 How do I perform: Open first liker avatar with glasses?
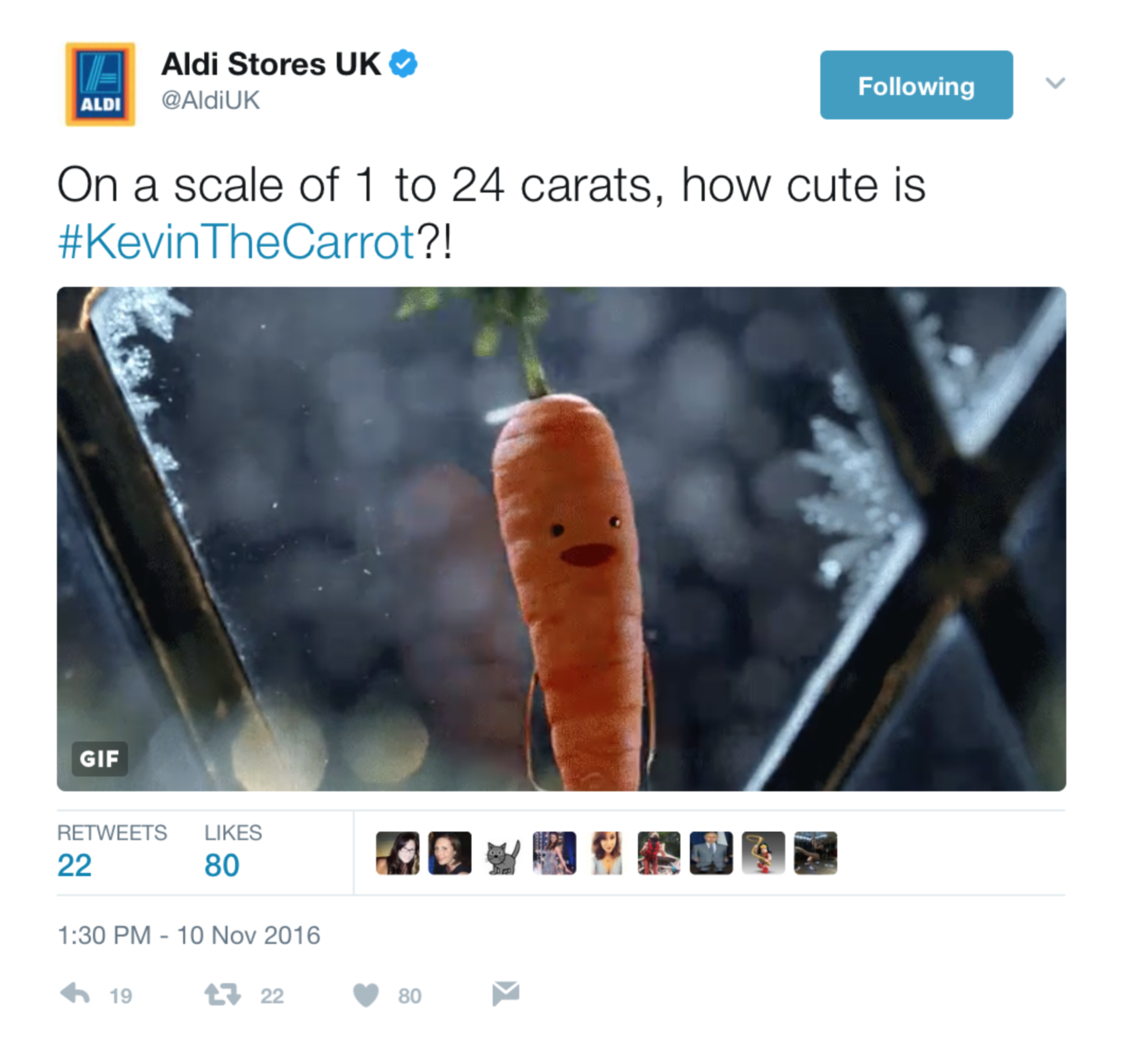tap(397, 853)
